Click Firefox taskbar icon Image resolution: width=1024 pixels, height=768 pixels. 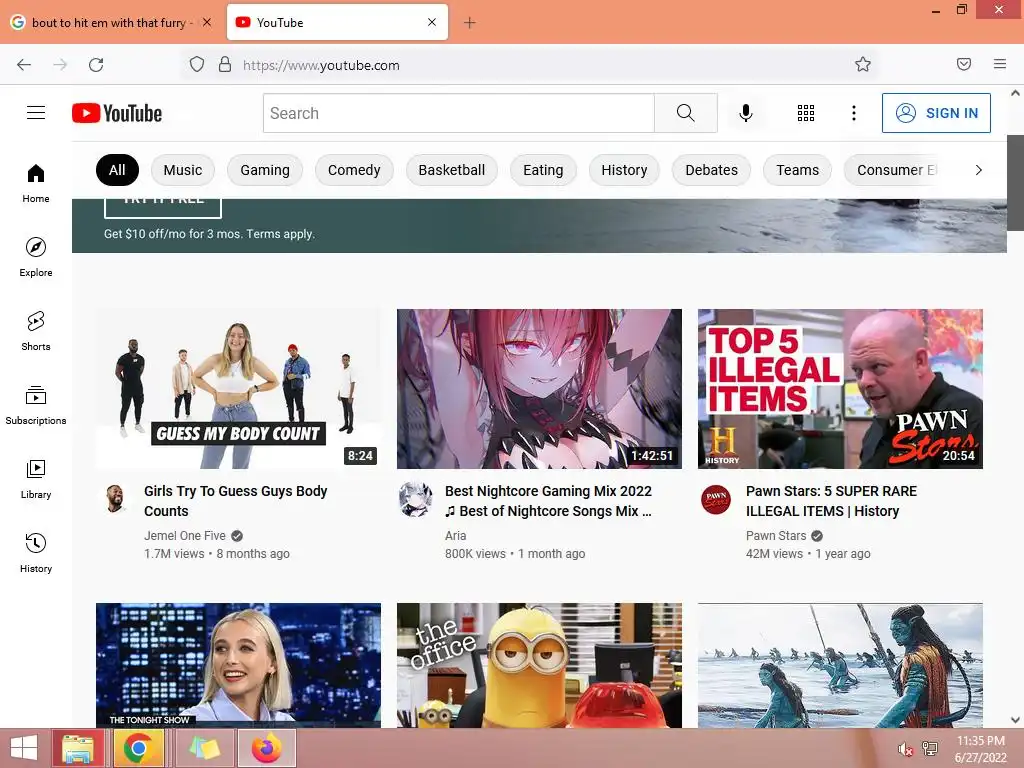267,748
